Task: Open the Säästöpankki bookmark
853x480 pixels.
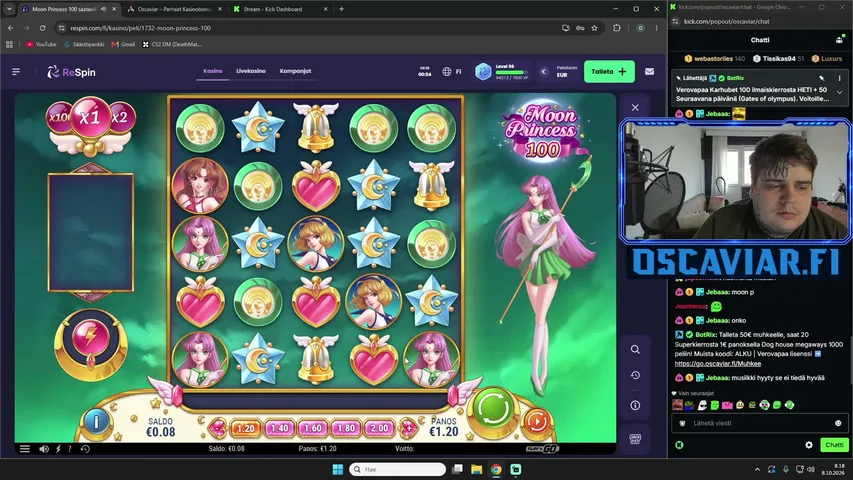Action: click(x=84, y=45)
